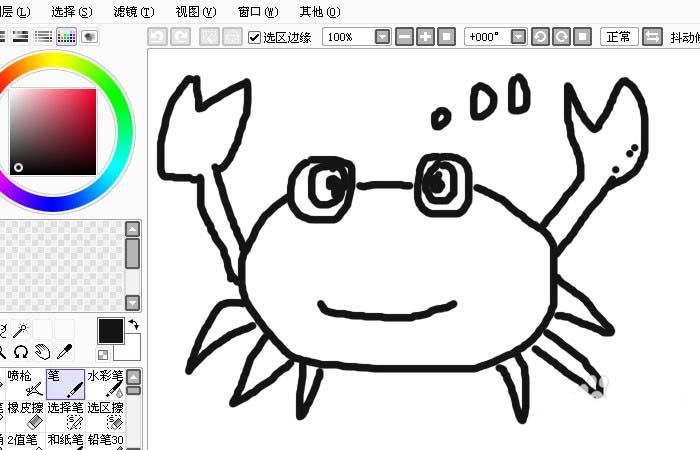The image size is (700, 450).
Task: Open the 滤镜(T) menu
Action: 134,12
